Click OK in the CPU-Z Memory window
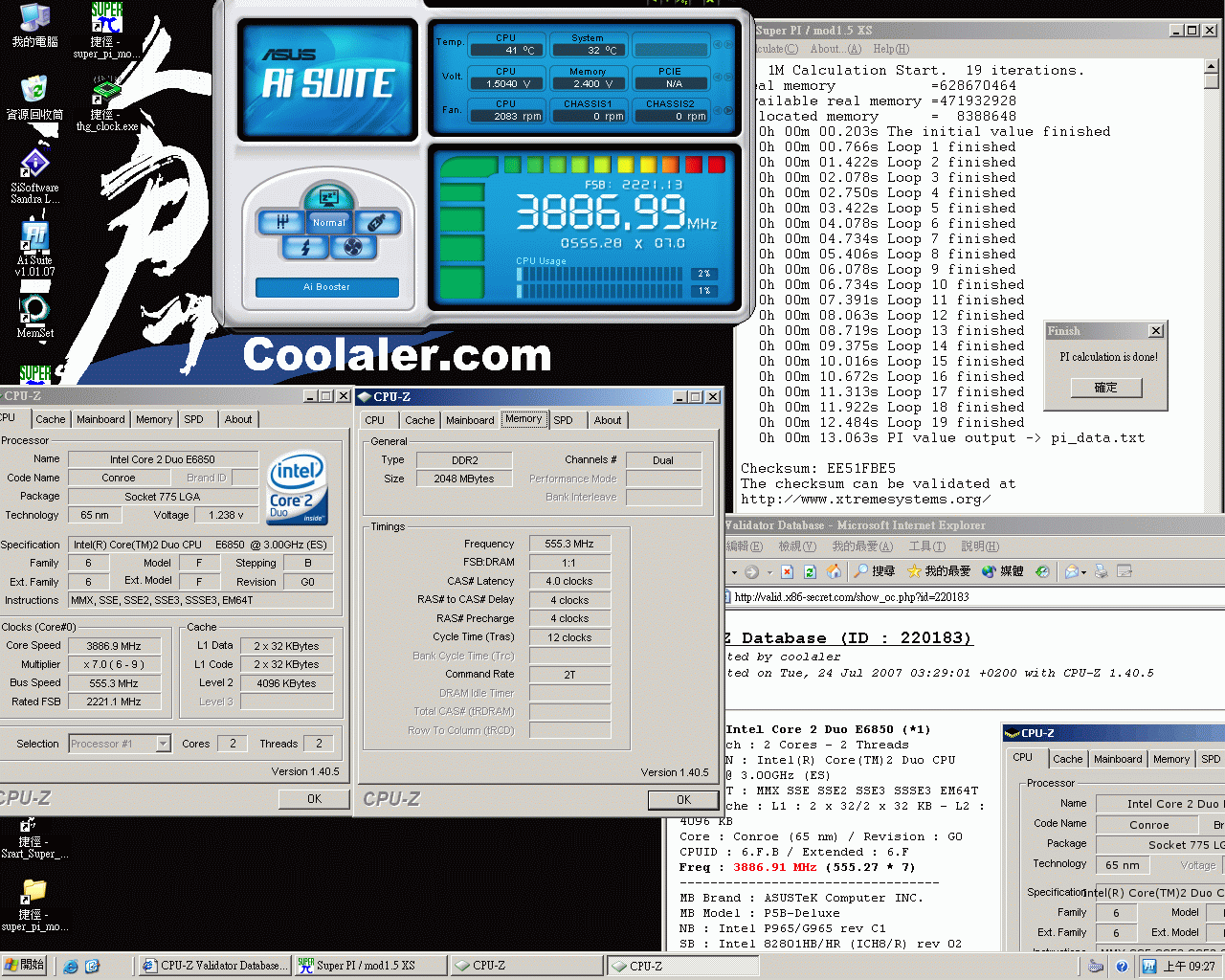Image resolution: width=1225 pixels, height=980 pixels. pos(683,800)
